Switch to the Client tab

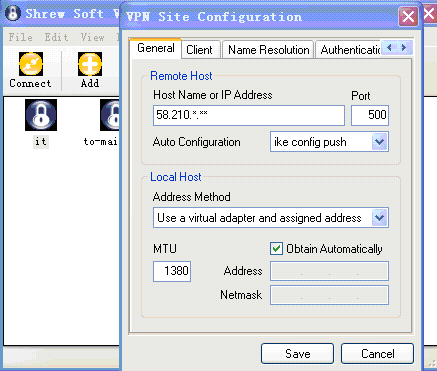200,50
